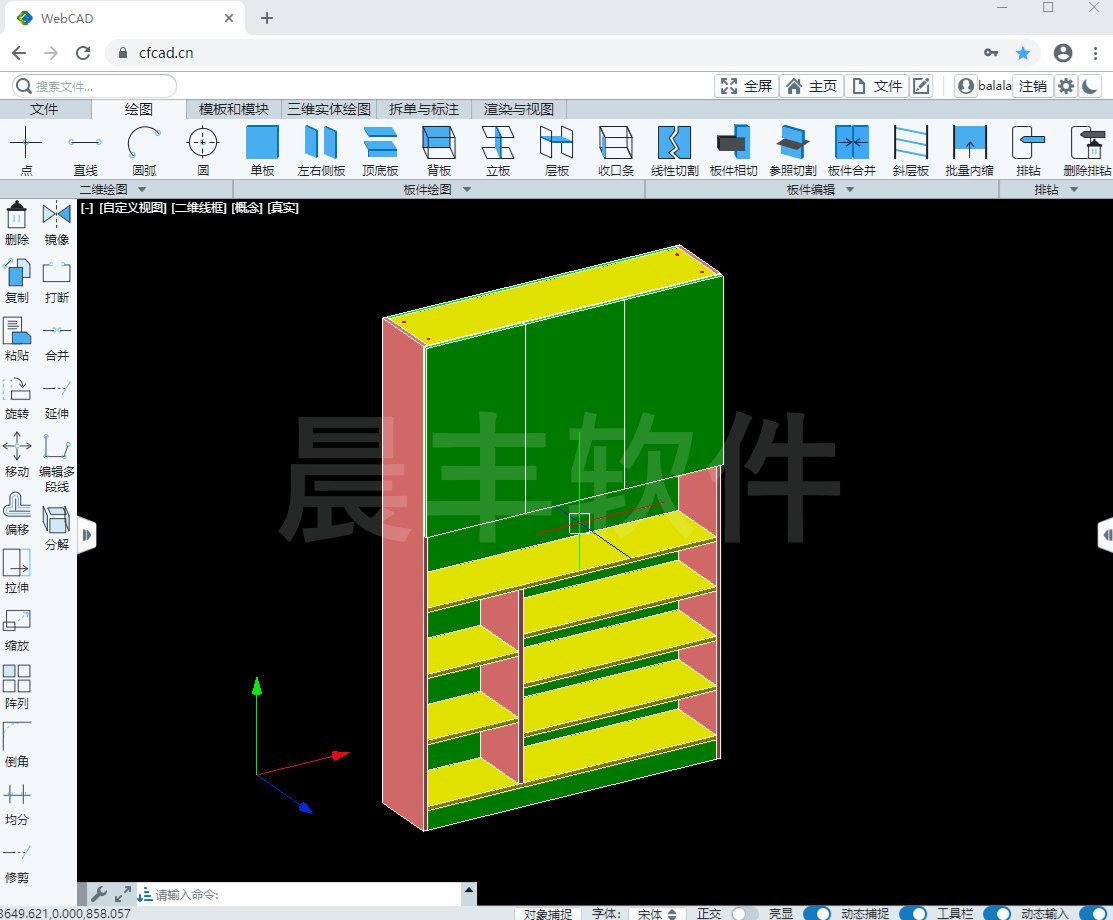Select the 阵列 array tool

tap(17, 686)
